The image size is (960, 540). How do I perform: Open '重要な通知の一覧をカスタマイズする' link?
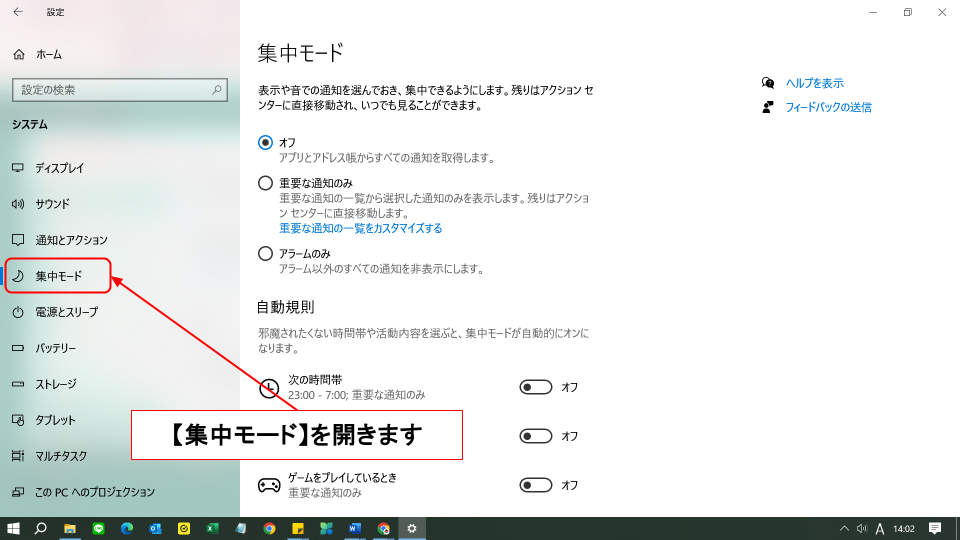click(x=360, y=228)
